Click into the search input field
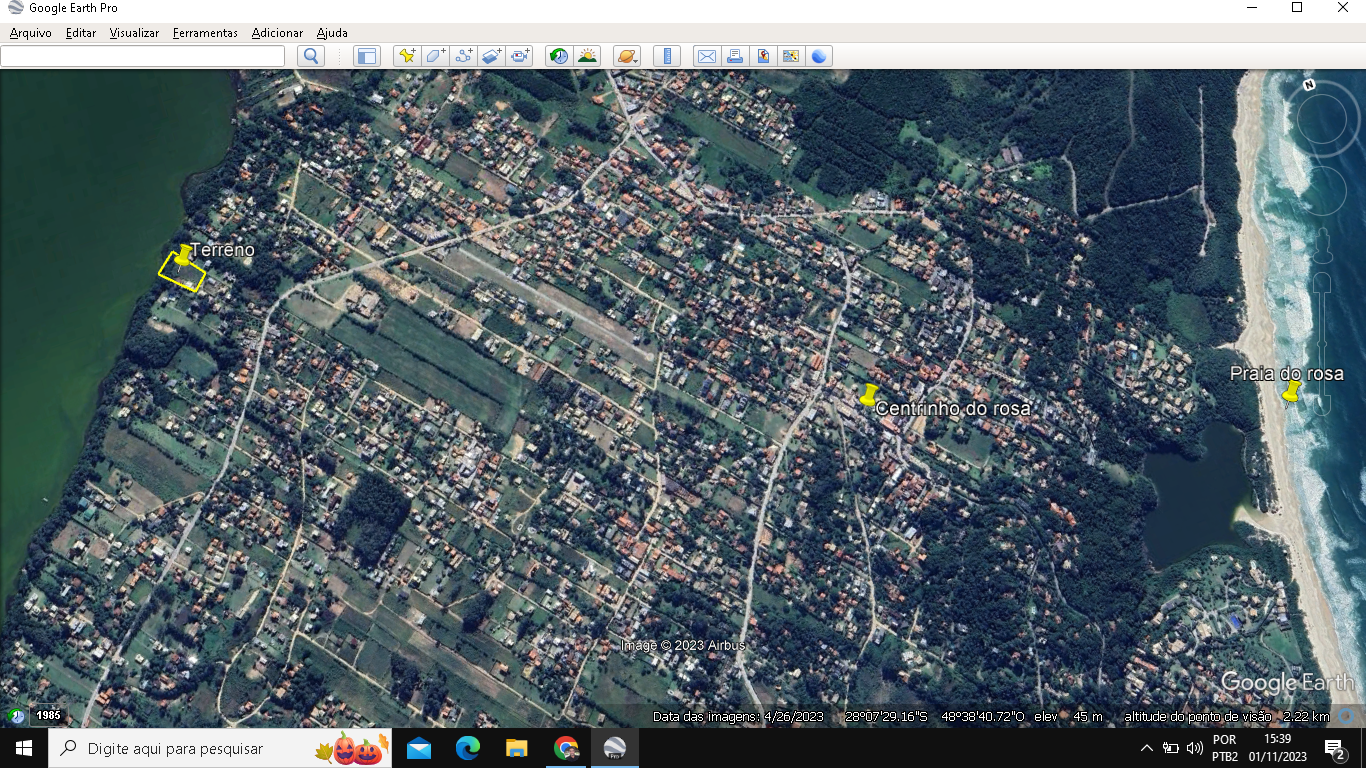Screen dimensions: 1366x768 tap(142, 56)
